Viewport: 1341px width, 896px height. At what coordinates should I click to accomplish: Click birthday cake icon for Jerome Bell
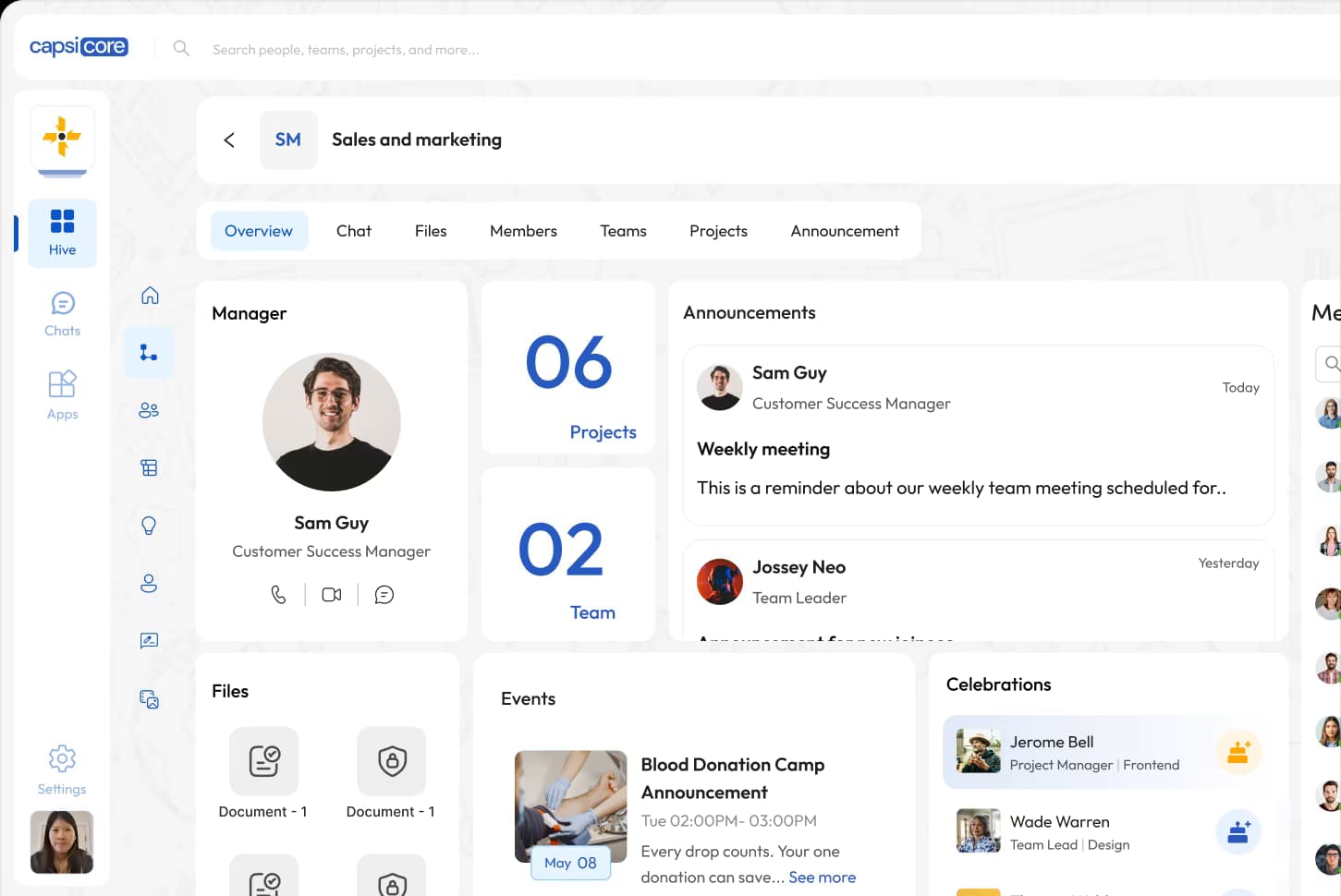[x=1238, y=752]
